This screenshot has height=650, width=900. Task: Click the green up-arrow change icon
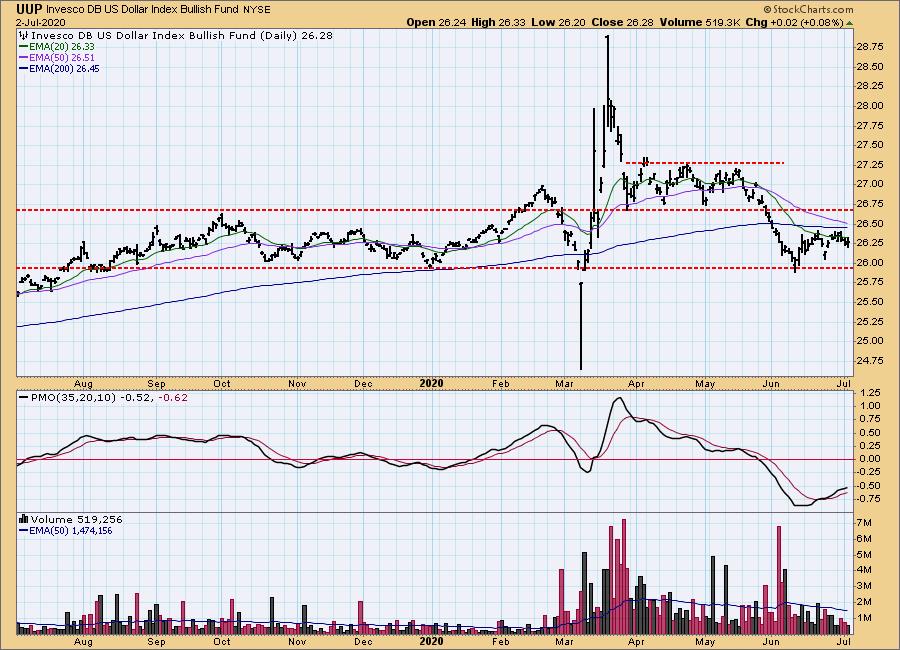(849, 23)
